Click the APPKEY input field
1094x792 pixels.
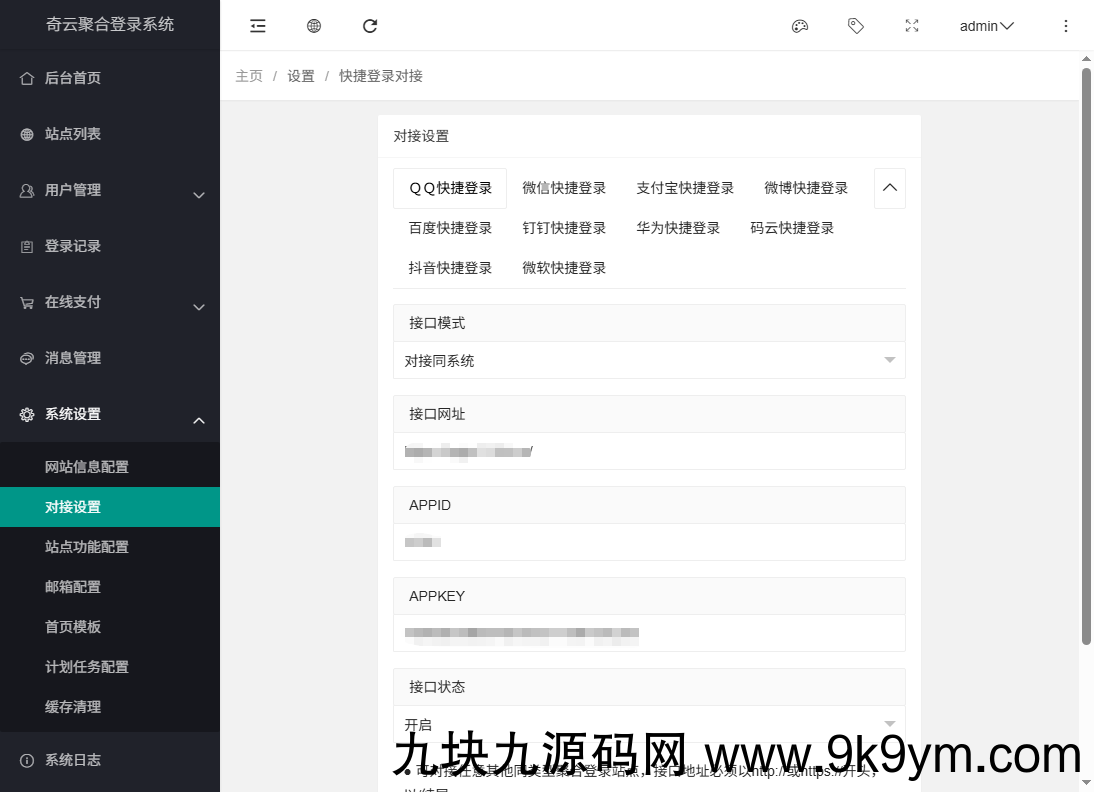(649, 633)
